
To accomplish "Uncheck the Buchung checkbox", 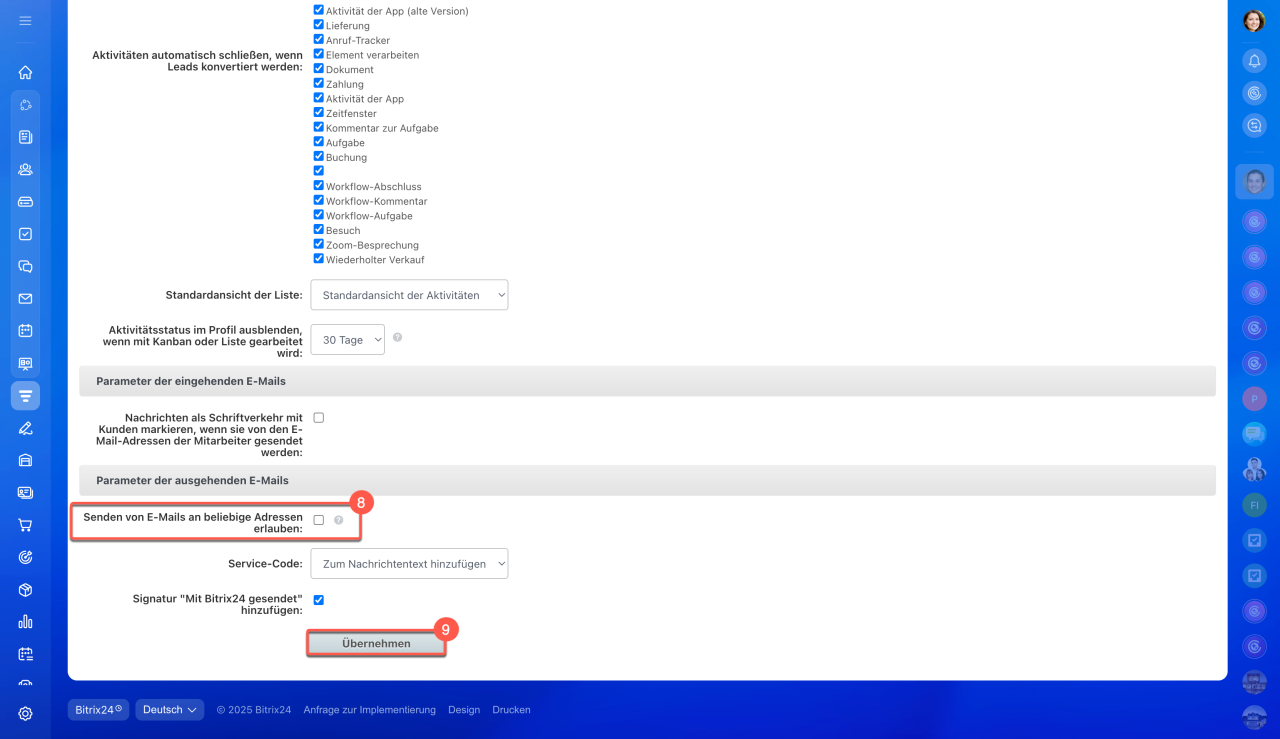I will click(318, 157).
